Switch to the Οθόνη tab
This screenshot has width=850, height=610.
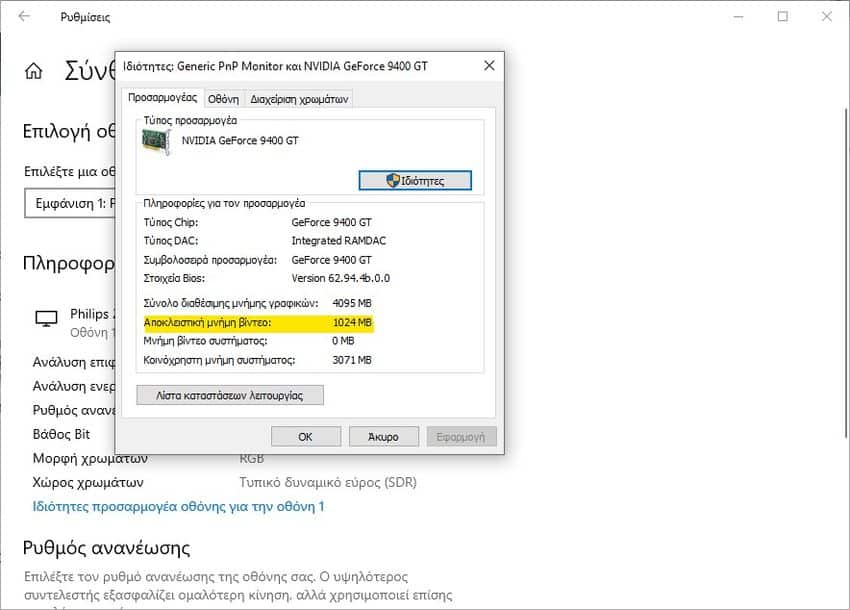tap(223, 99)
